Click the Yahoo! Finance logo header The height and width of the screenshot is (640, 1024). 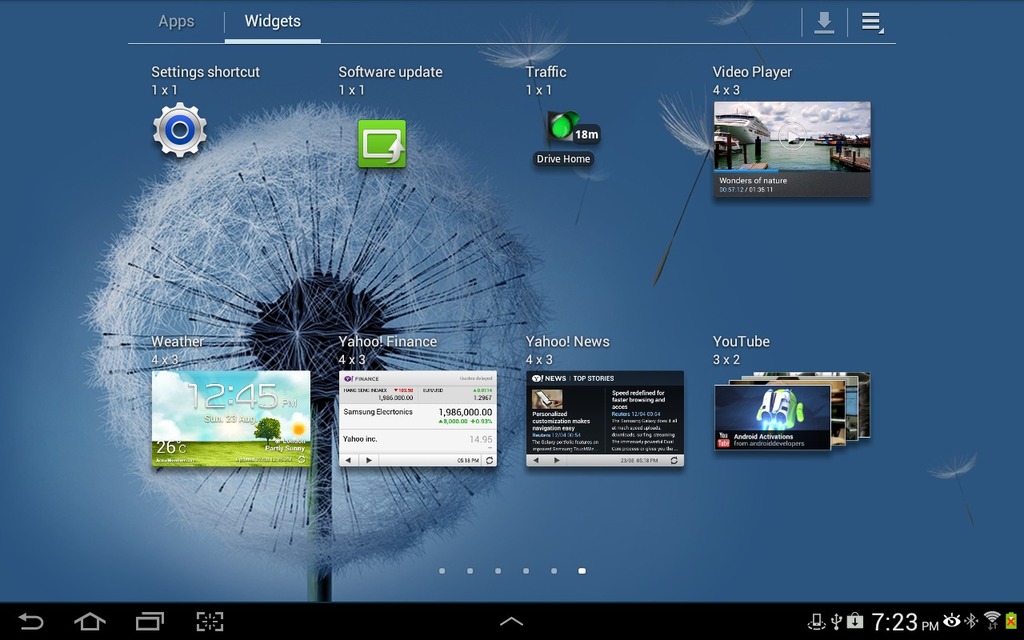(x=362, y=379)
